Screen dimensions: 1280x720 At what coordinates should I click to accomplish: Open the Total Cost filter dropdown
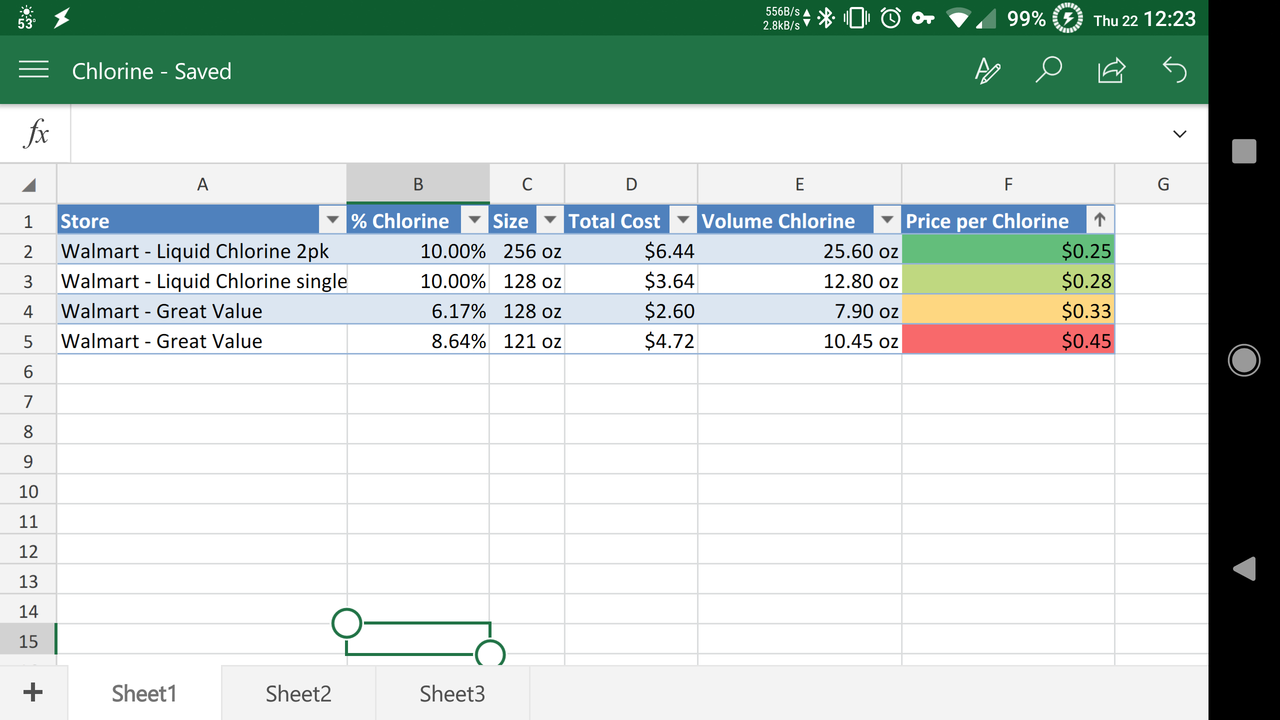pos(683,220)
